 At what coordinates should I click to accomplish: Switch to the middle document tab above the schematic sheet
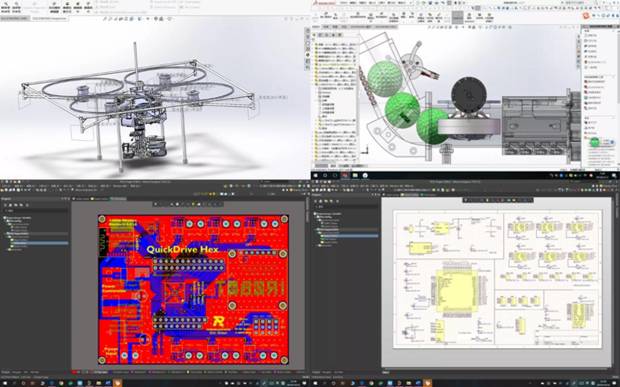[410, 194]
